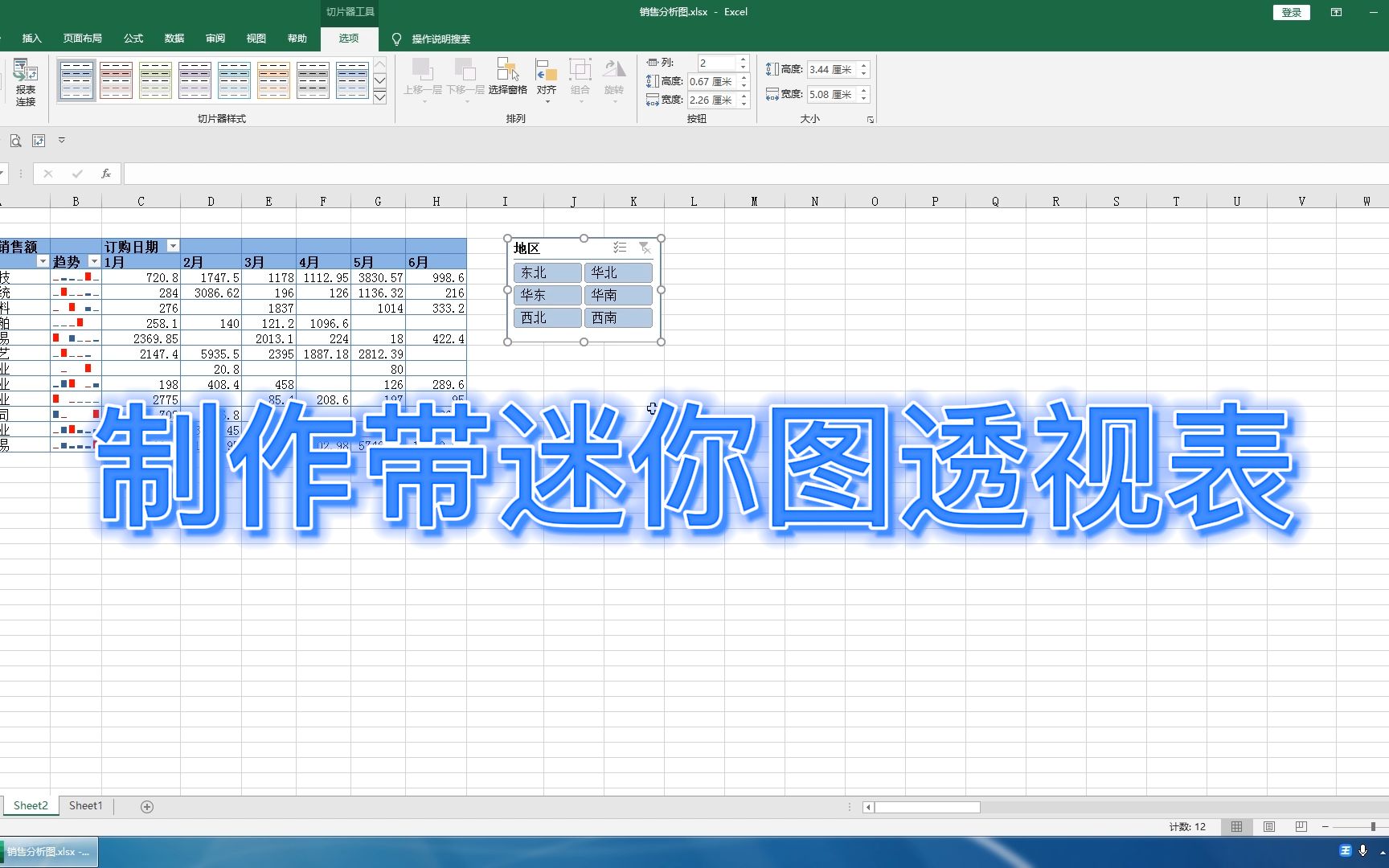Viewport: 1389px width, 868px height.
Task: Click the Insert Function fx icon
Action: pyautogui.click(x=106, y=173)
